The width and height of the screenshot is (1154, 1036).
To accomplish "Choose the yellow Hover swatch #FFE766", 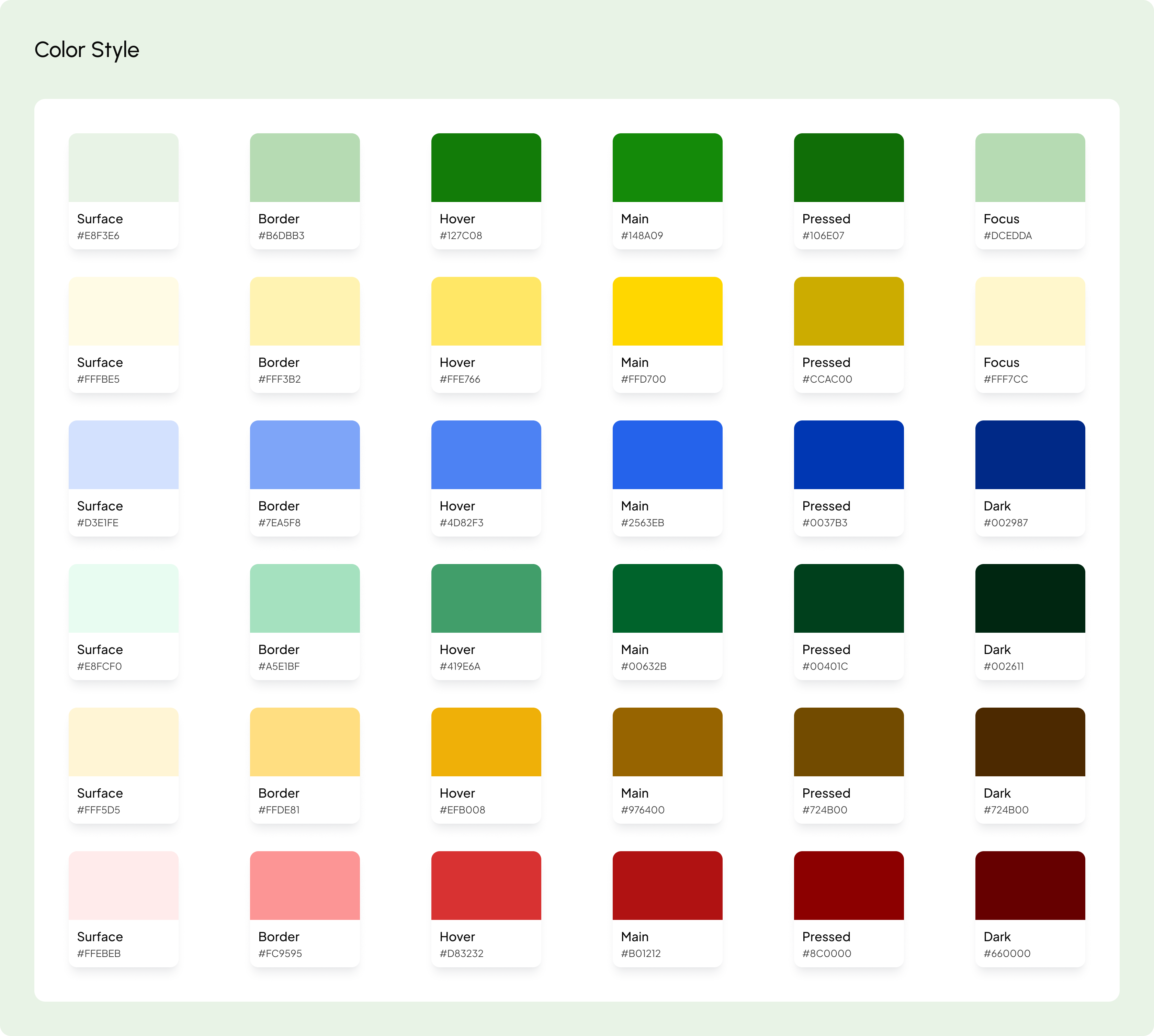I will click(486, 311).
